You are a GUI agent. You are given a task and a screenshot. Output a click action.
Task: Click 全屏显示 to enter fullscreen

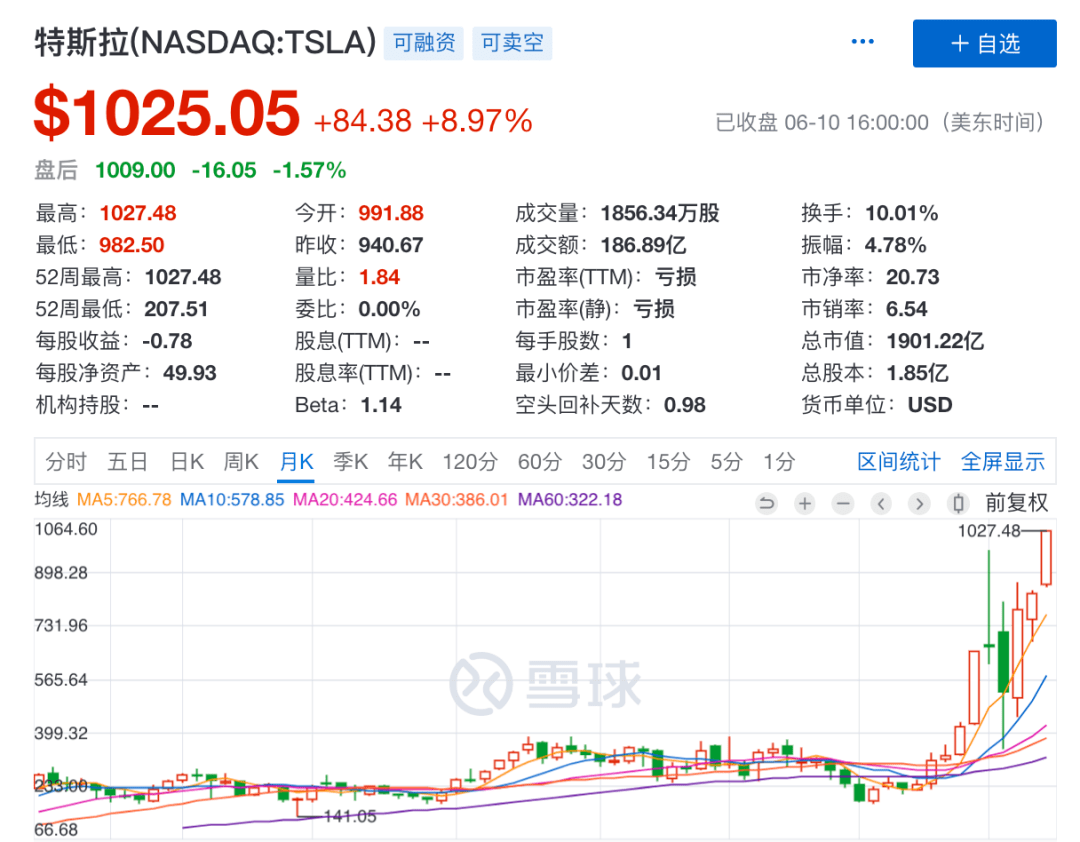[x=1003, y=461]
